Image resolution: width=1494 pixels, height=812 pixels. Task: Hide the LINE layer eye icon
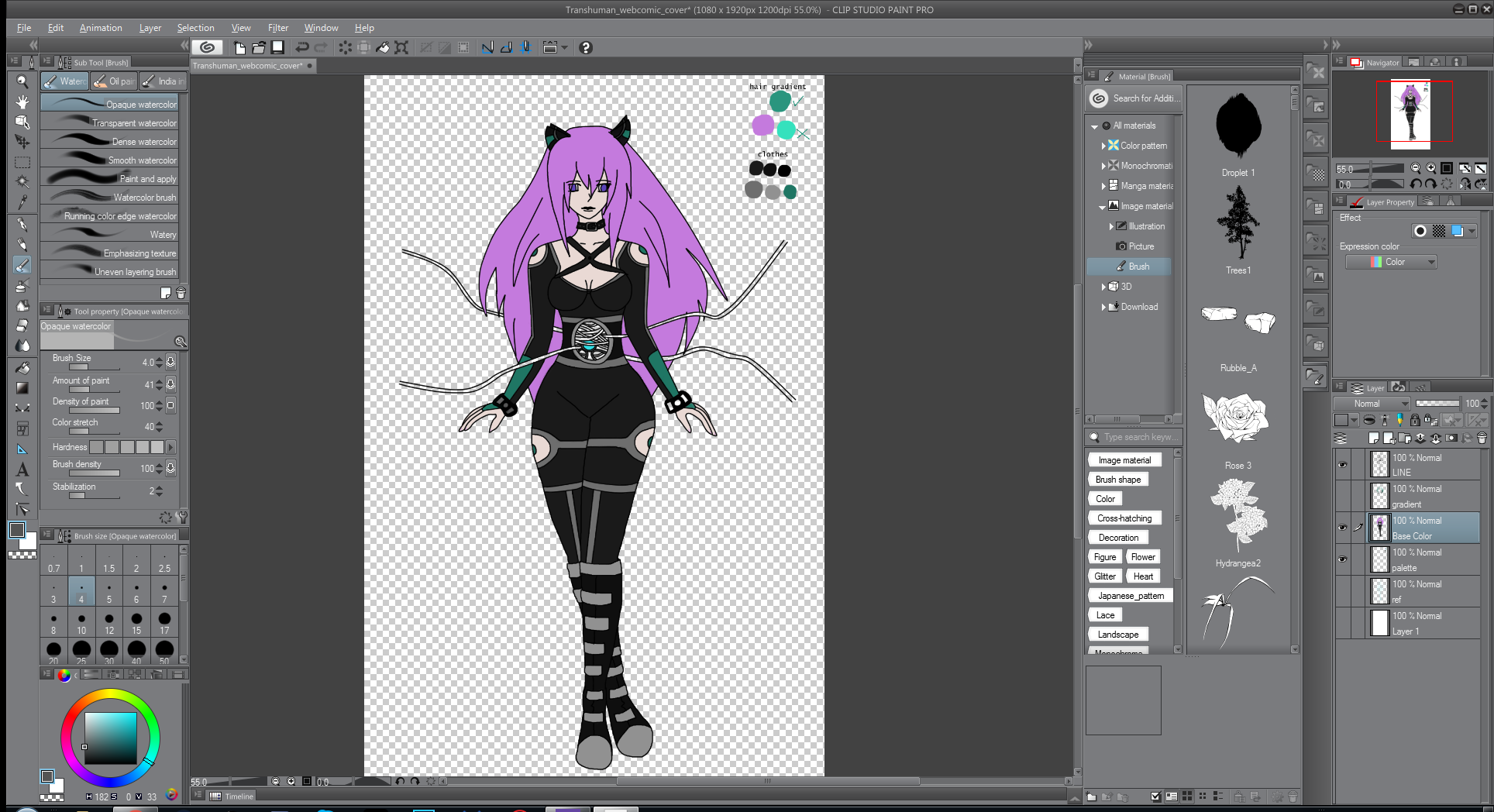[1342, 465]
